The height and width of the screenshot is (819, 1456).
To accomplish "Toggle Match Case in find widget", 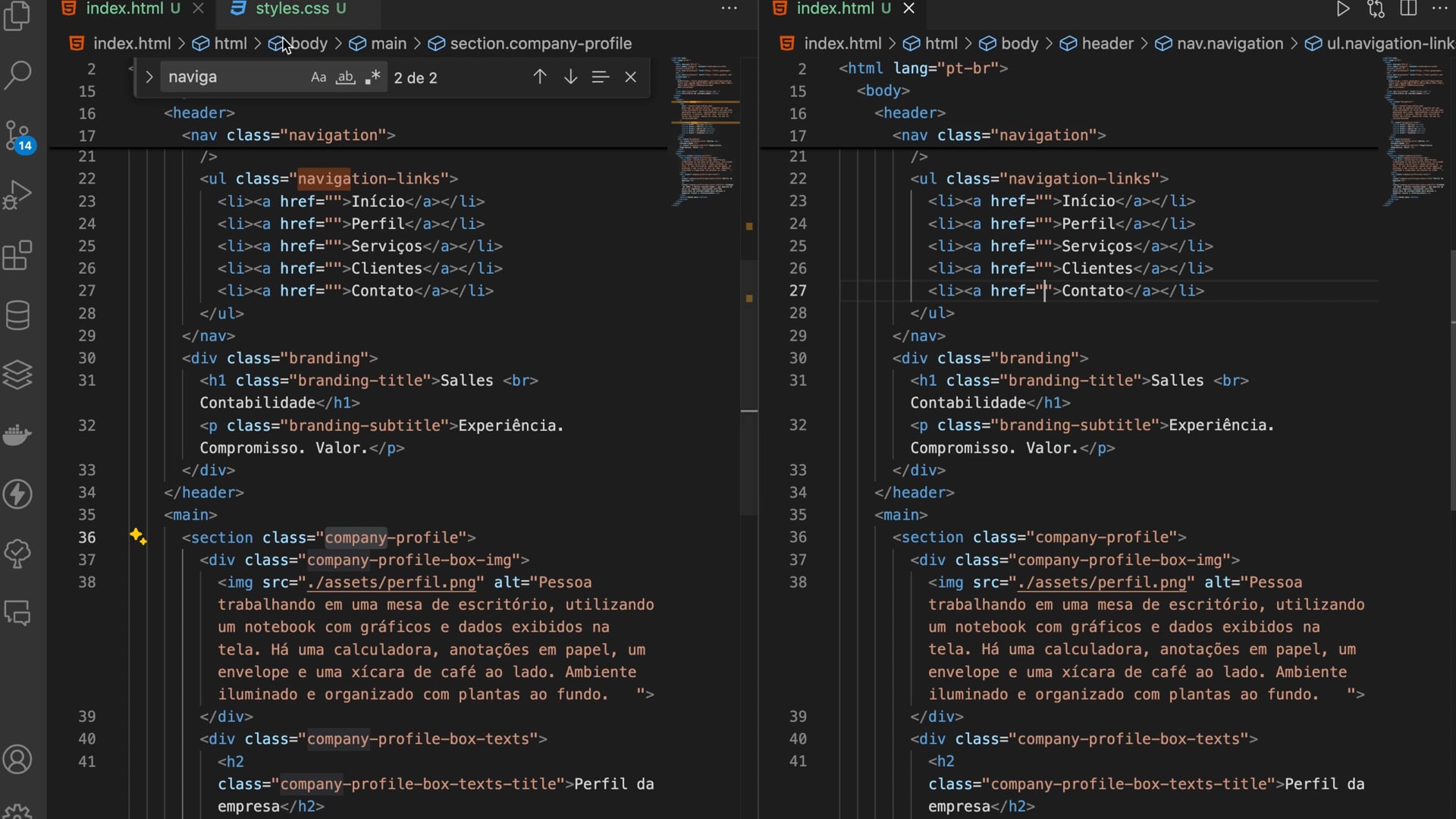I will coord(318,77).
